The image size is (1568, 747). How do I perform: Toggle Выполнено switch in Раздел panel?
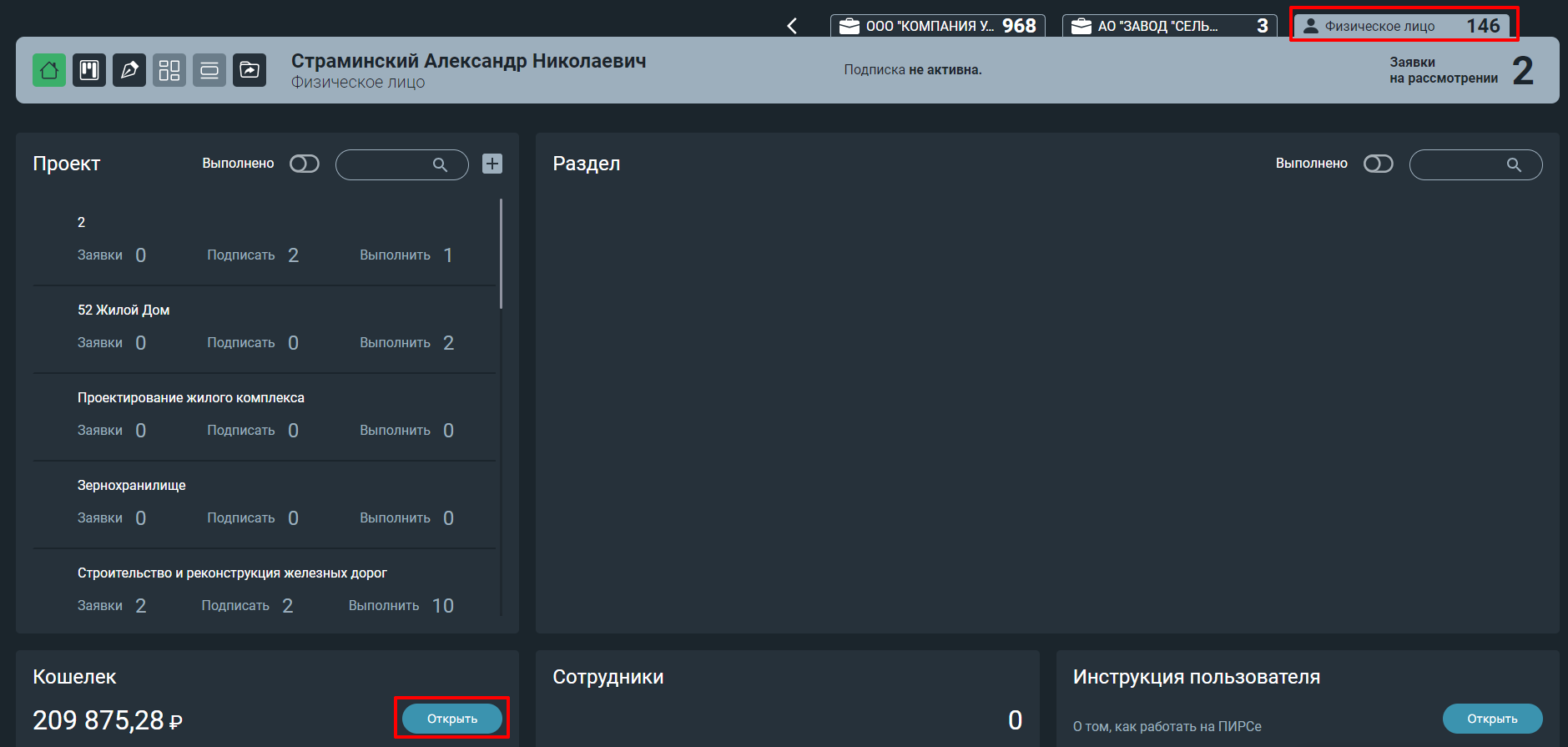coord(1379,164)
